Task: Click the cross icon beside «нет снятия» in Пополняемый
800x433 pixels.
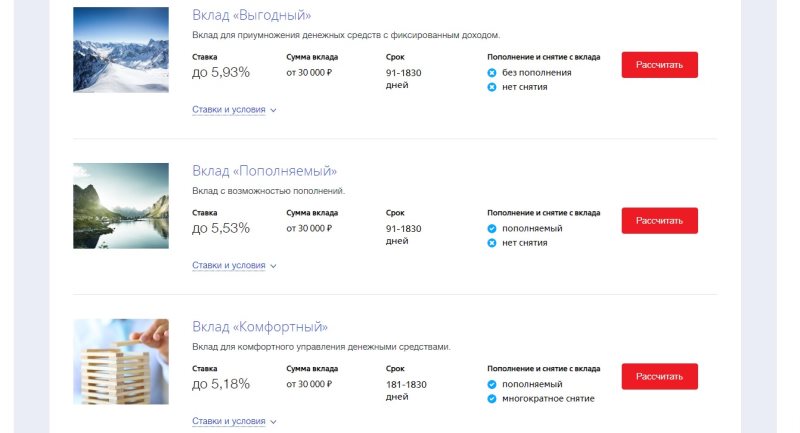Action: pos(492,243)
